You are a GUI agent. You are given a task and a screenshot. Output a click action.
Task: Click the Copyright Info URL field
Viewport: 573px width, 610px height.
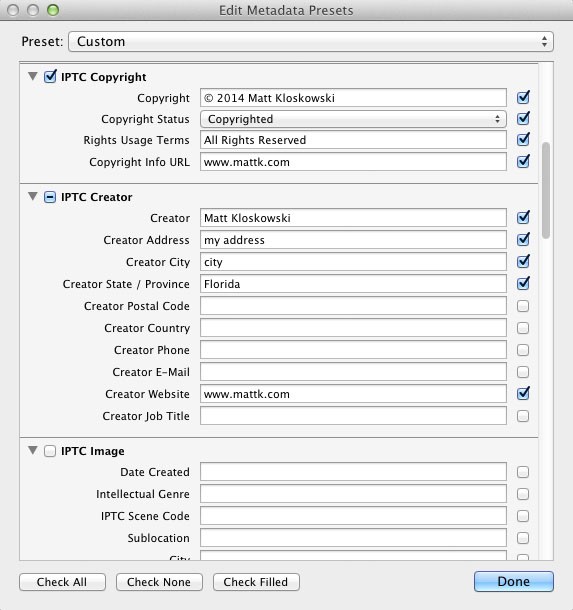pos(353,162)
